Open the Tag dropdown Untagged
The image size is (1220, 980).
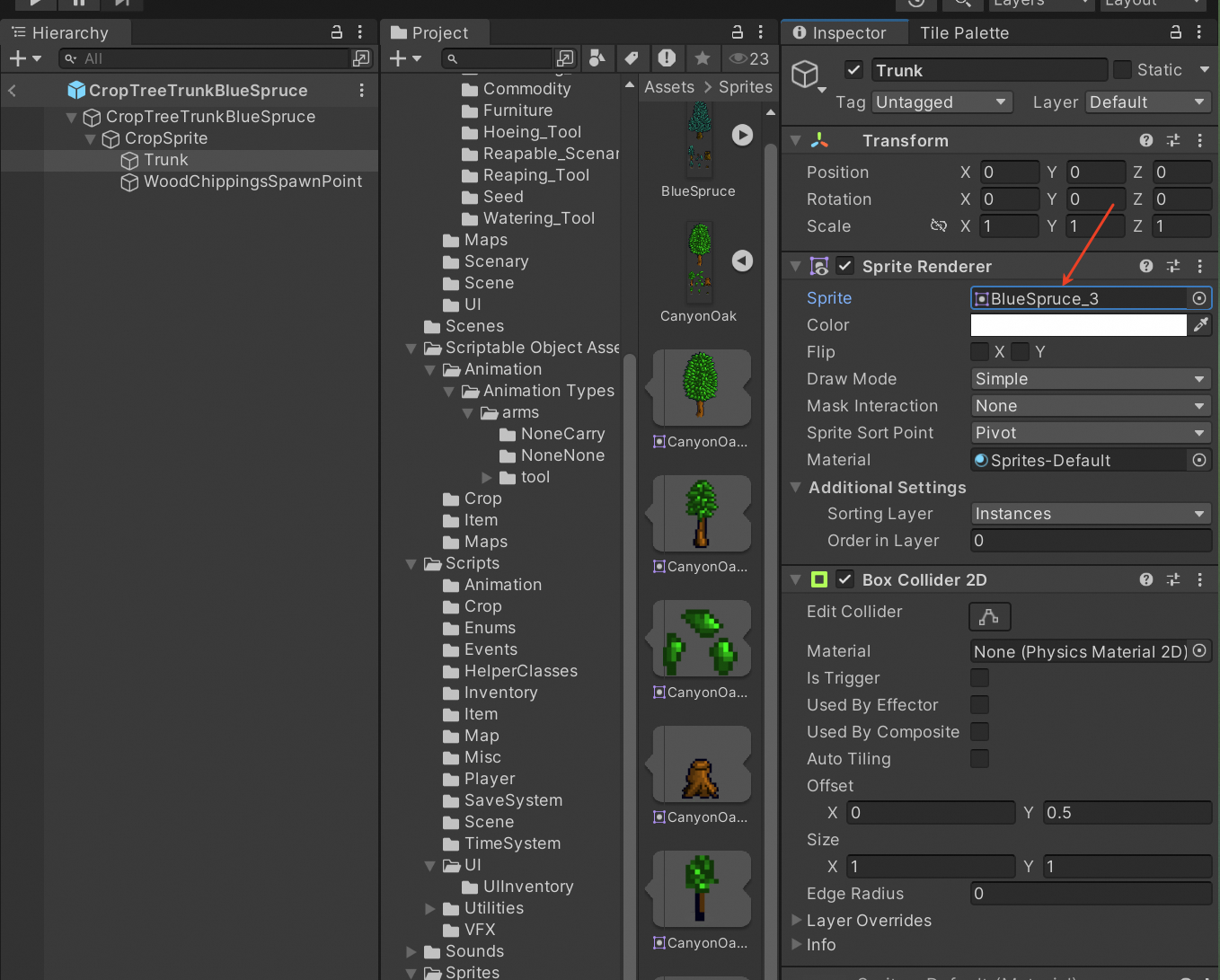pyautogui.click(x=942, y=102)
